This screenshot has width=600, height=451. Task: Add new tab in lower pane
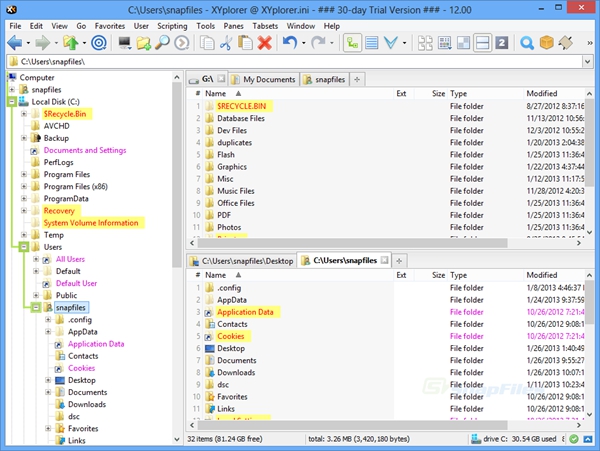tap(399, 261)
